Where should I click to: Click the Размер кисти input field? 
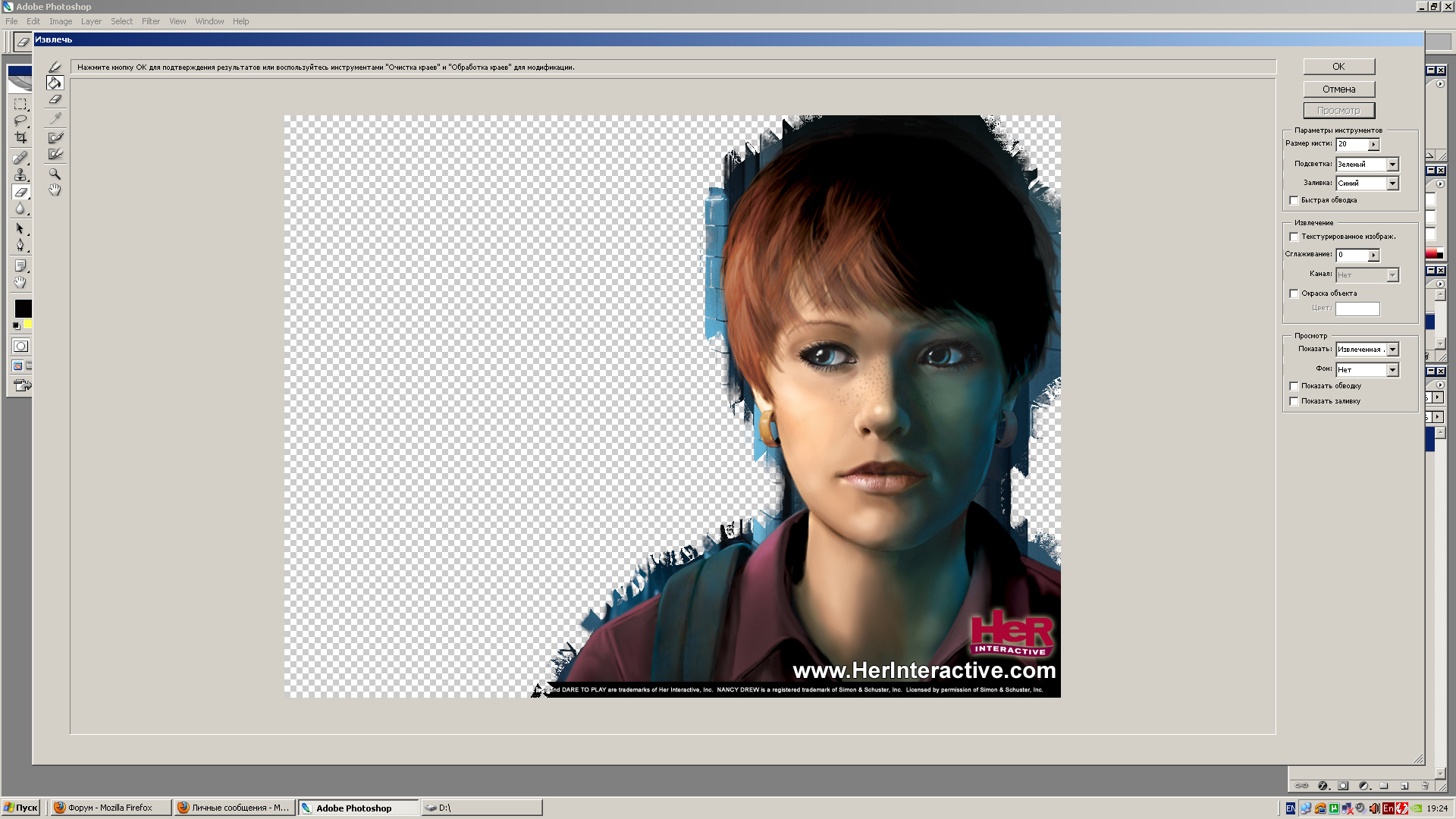pos(1352,144)
